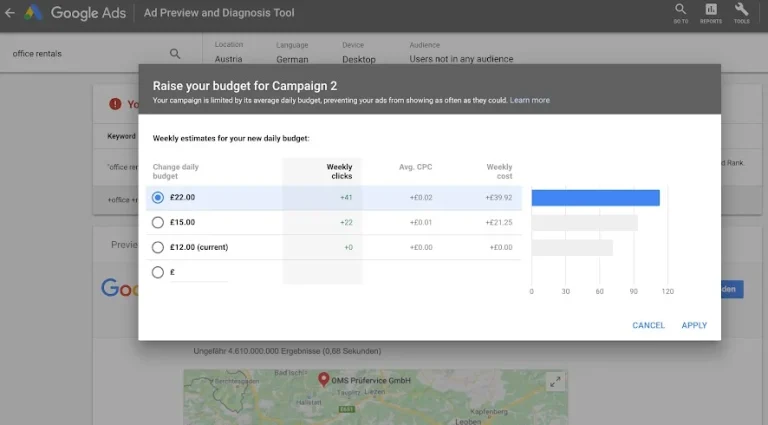Click the custom £ budget input field

point(199,273)
